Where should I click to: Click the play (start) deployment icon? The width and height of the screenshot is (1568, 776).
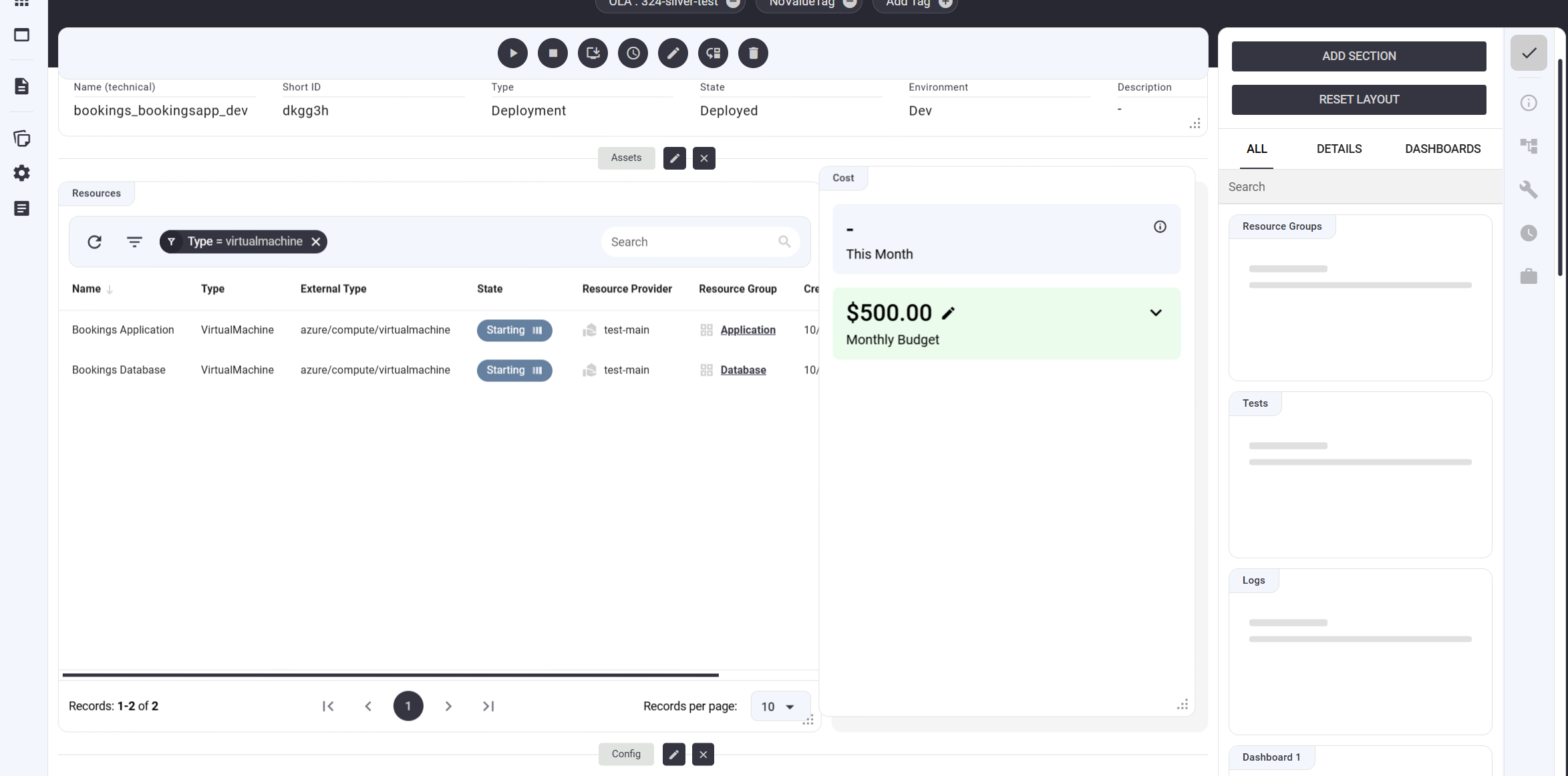pos(512,53)
